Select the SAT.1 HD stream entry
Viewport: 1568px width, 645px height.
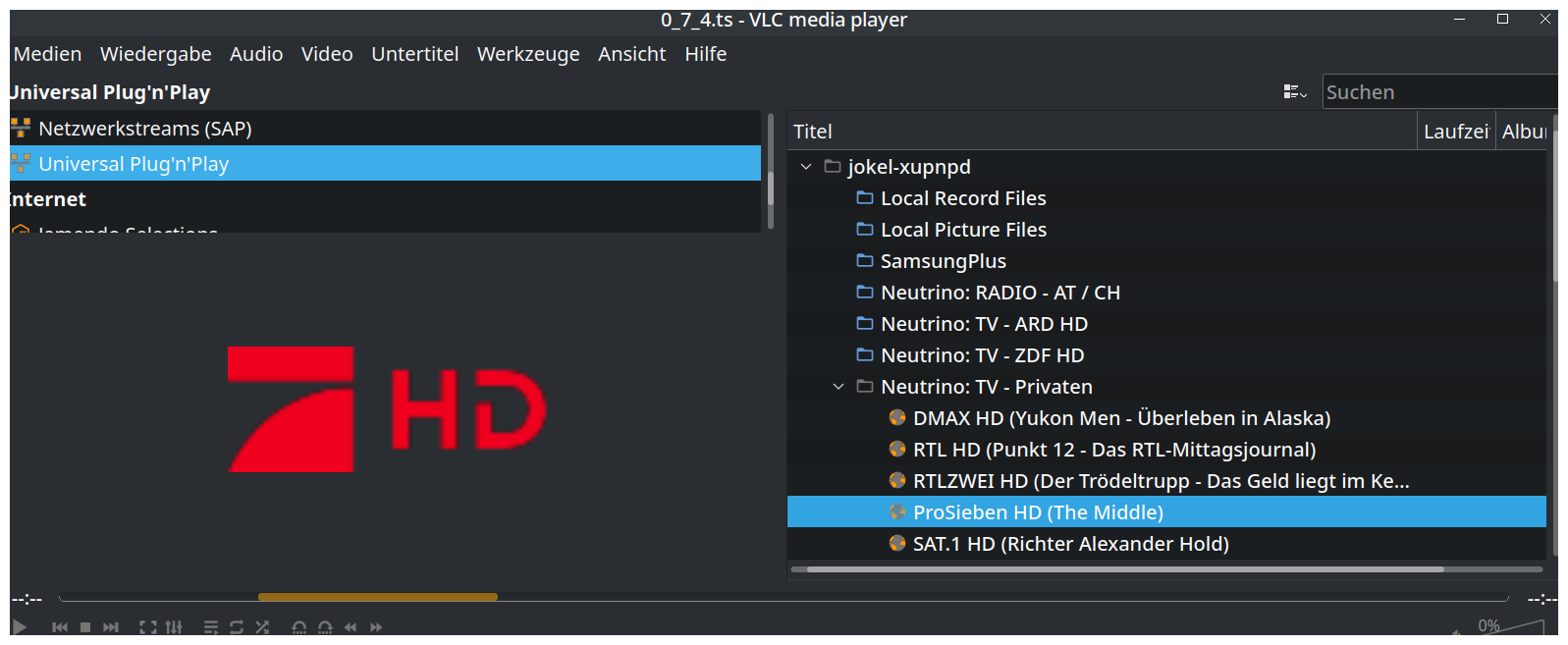[1070, 544]
